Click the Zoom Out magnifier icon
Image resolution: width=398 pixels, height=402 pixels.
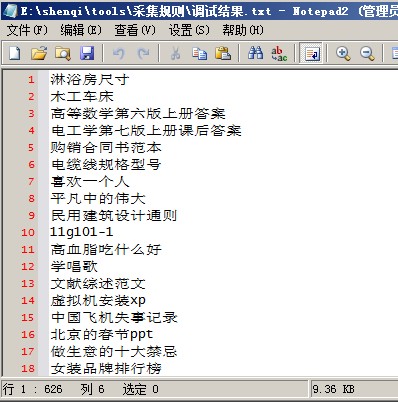367,53
